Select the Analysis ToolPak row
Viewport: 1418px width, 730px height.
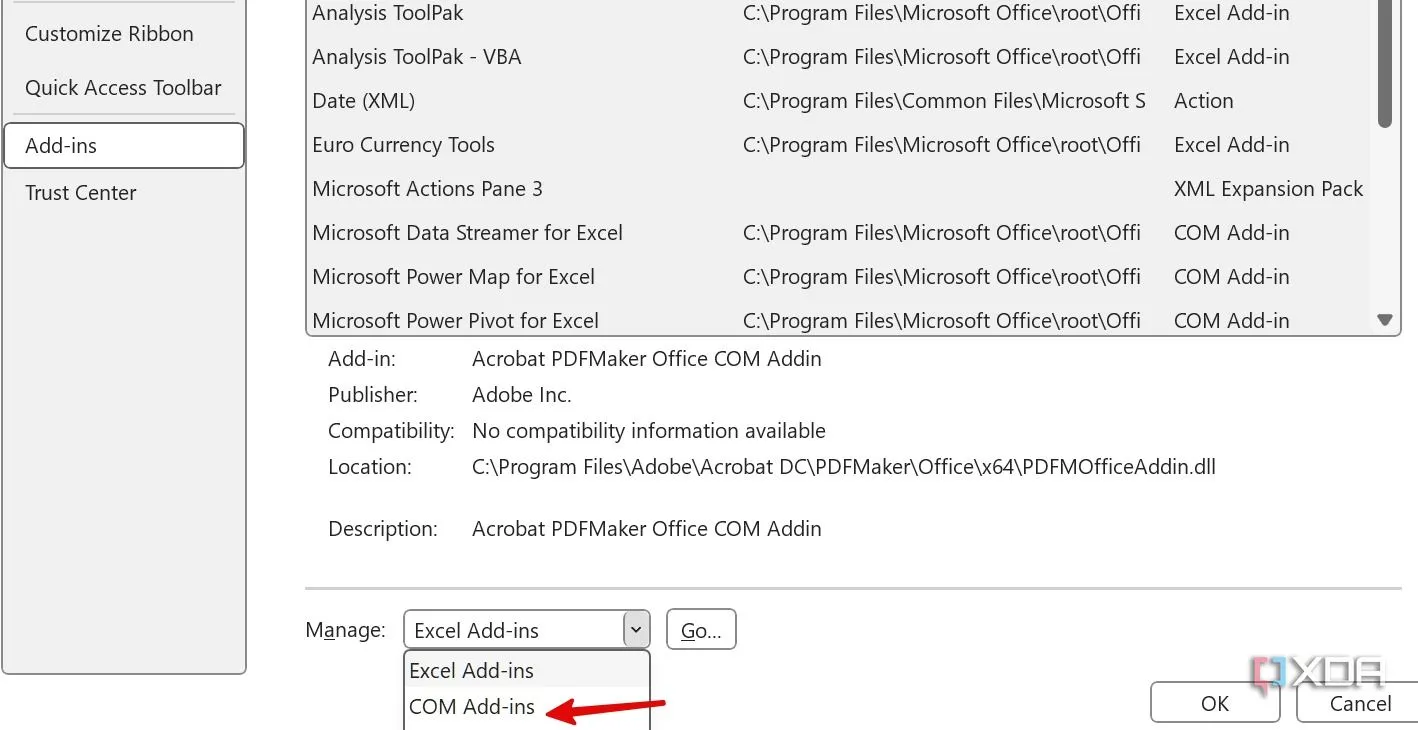click(x=838, y=14)
